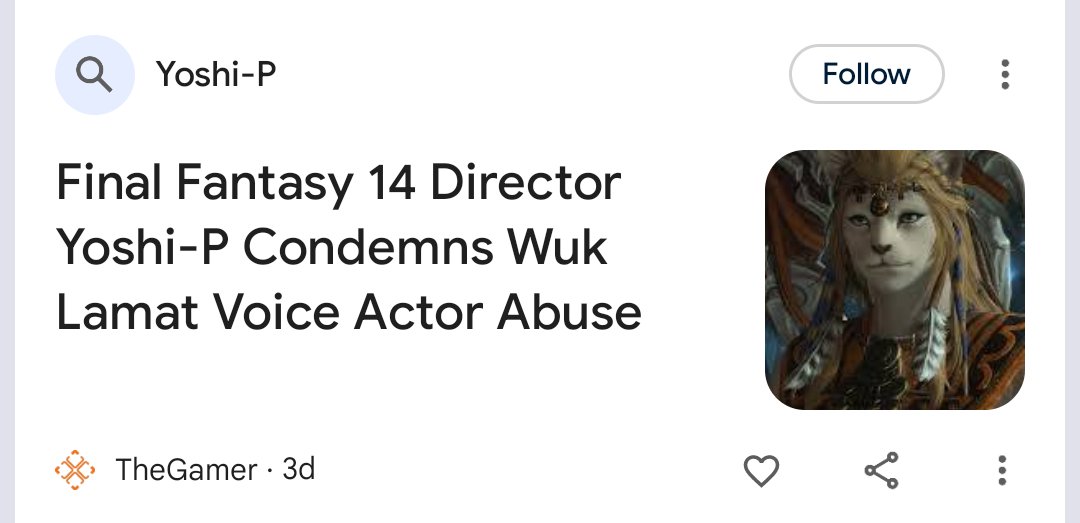Open the Final Fantasy 14 Director headline
The height and width of the screenshot is (523, 1080).
(349, 248)
